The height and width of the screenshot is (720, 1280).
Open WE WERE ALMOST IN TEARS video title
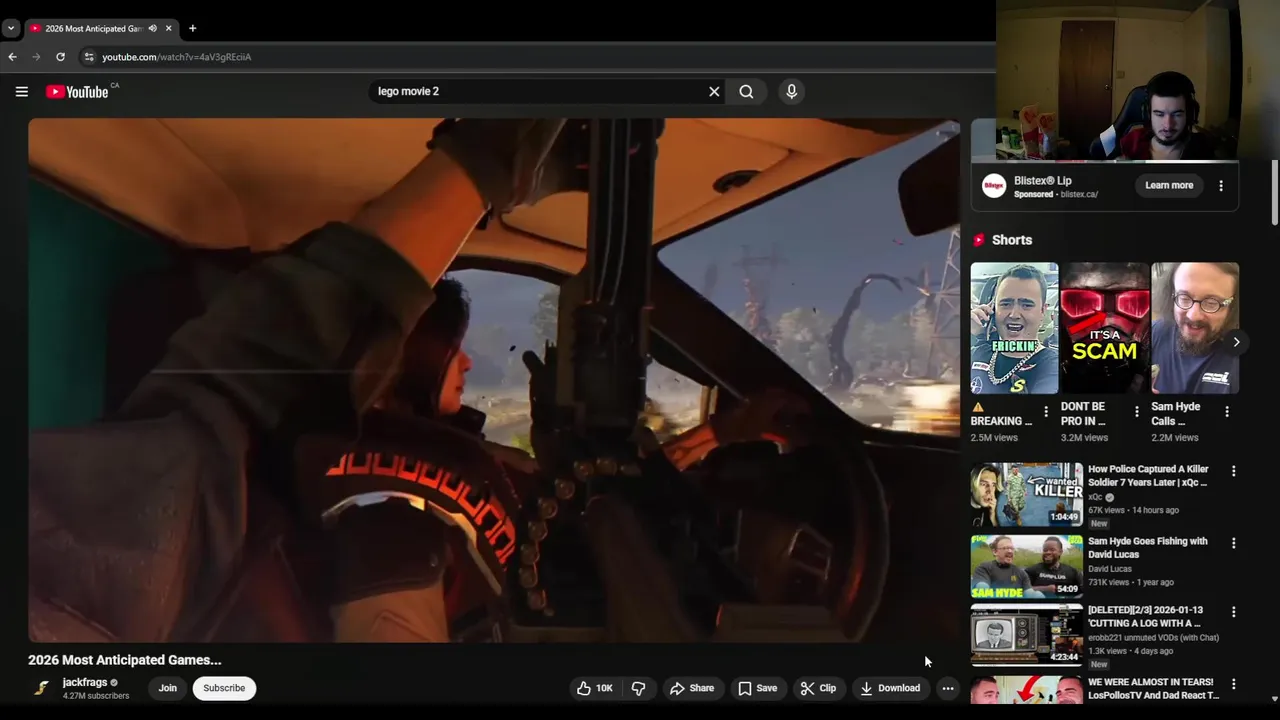[1153, 688]
